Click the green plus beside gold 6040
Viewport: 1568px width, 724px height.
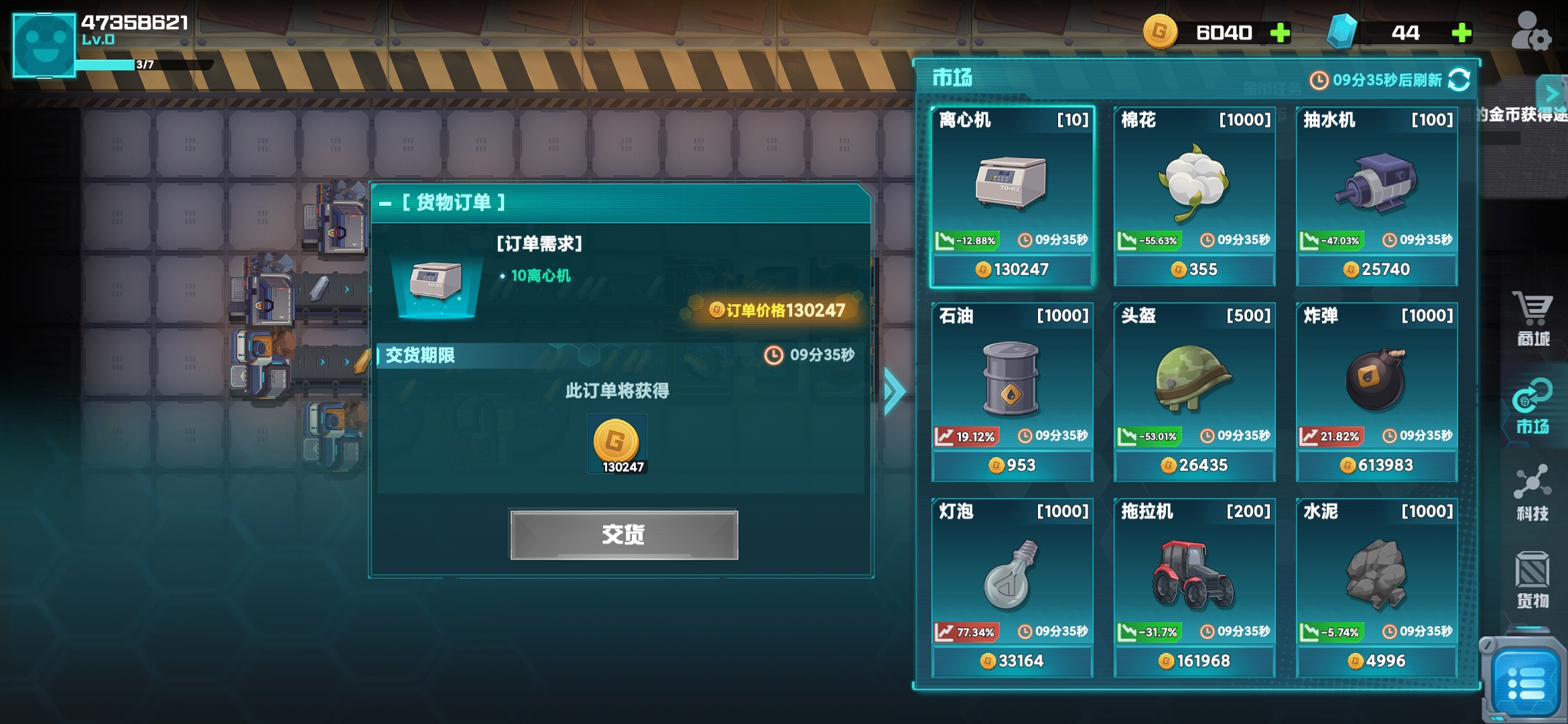pyautogui.click(x=1280, y=32)
